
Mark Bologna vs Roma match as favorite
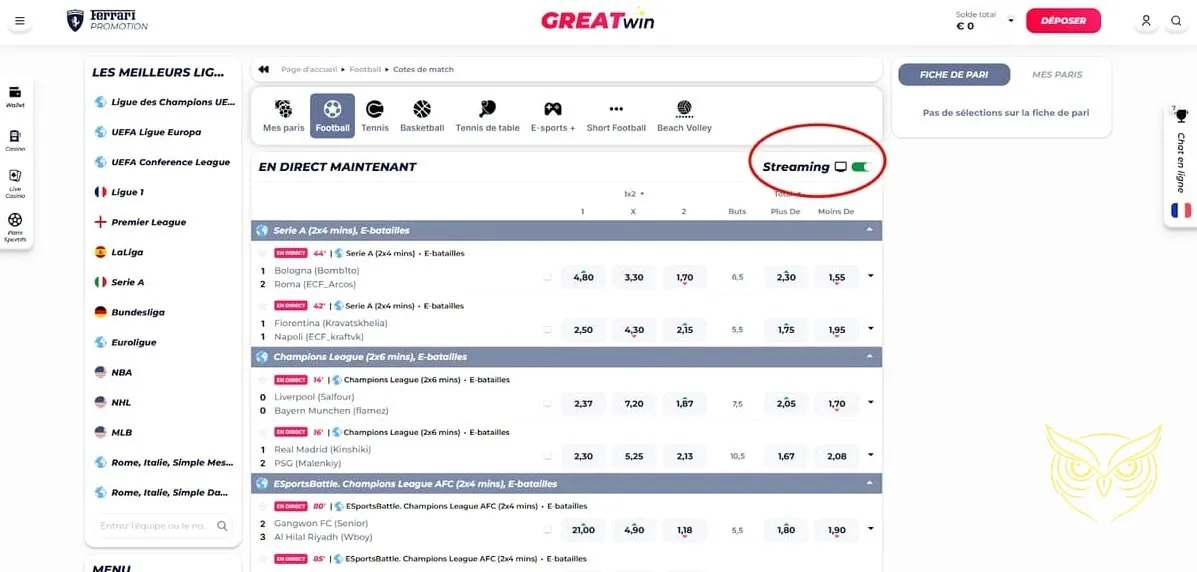coord(264,253)
